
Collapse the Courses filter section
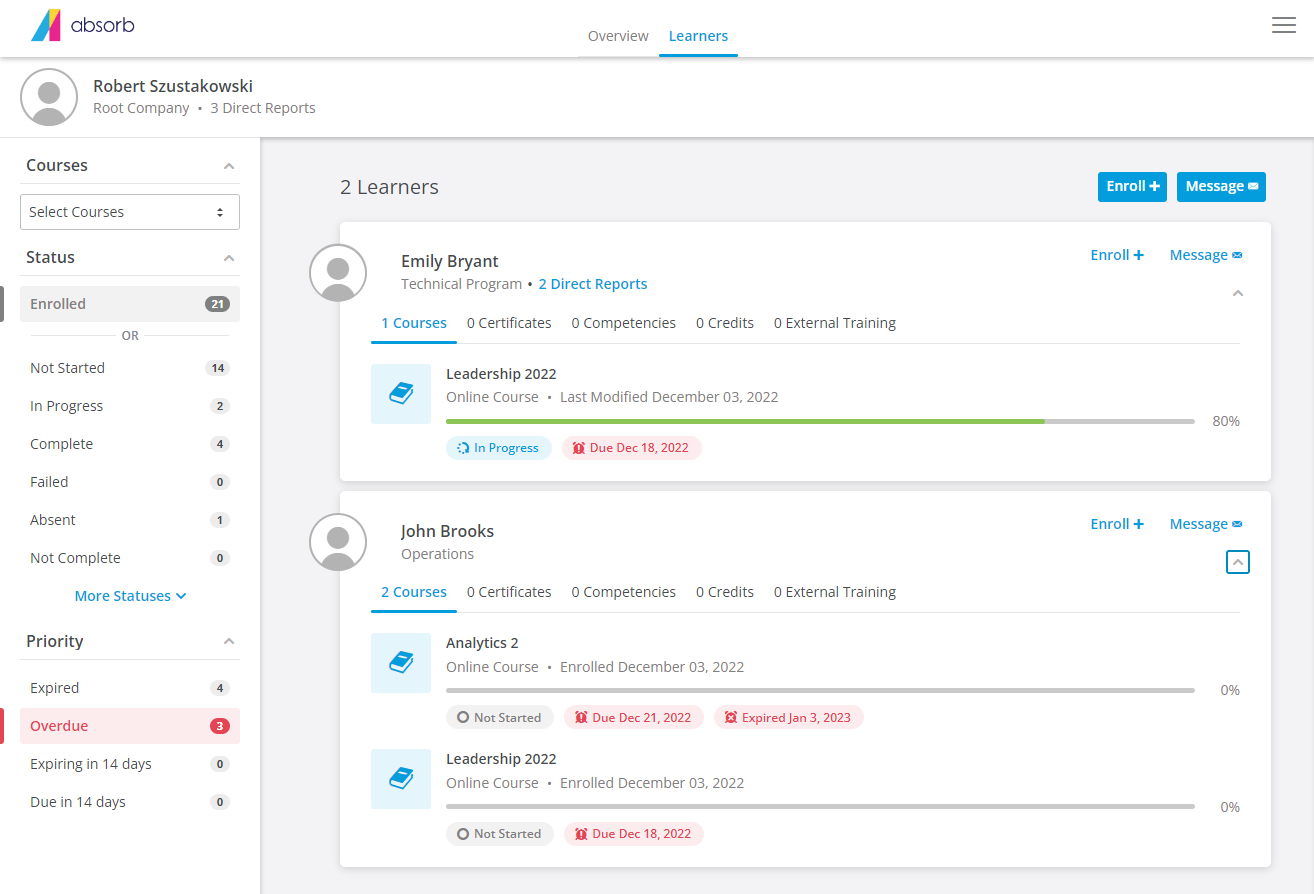(229, 166)
